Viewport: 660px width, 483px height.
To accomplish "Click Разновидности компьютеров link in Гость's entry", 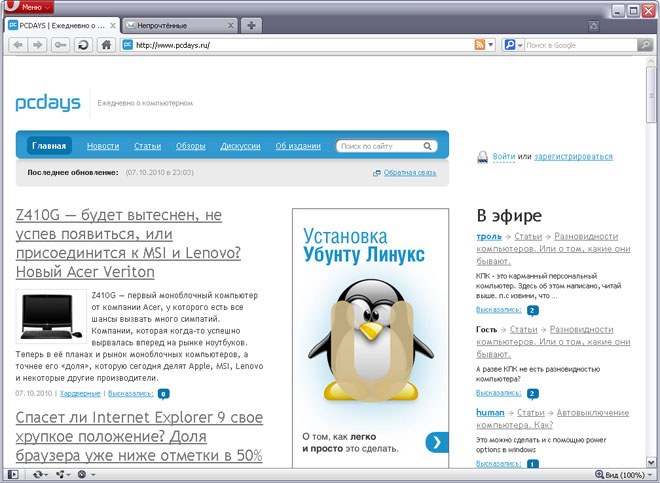I will pos(554,342).
